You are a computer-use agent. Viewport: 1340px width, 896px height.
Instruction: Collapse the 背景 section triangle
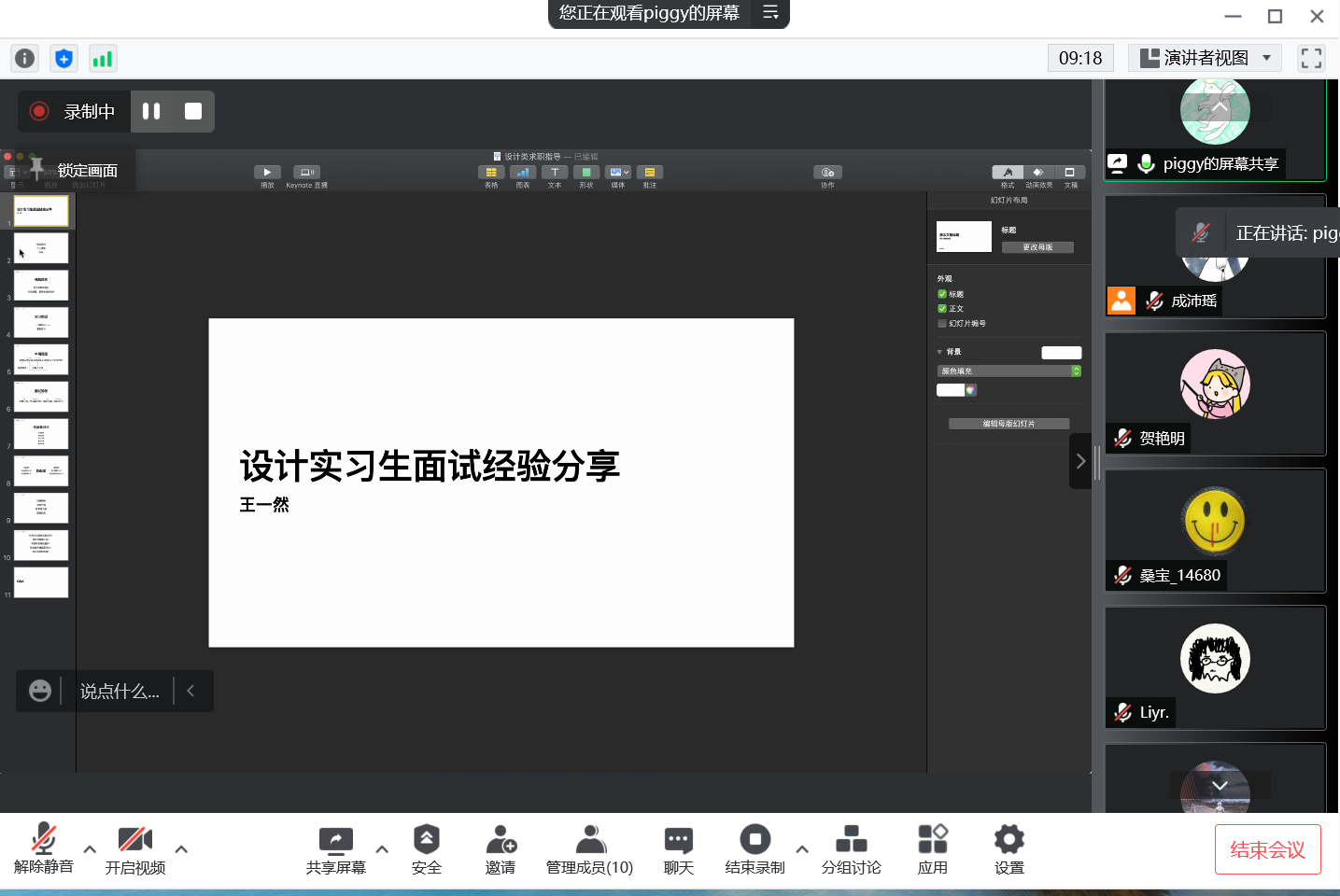(x=939, y=351)
